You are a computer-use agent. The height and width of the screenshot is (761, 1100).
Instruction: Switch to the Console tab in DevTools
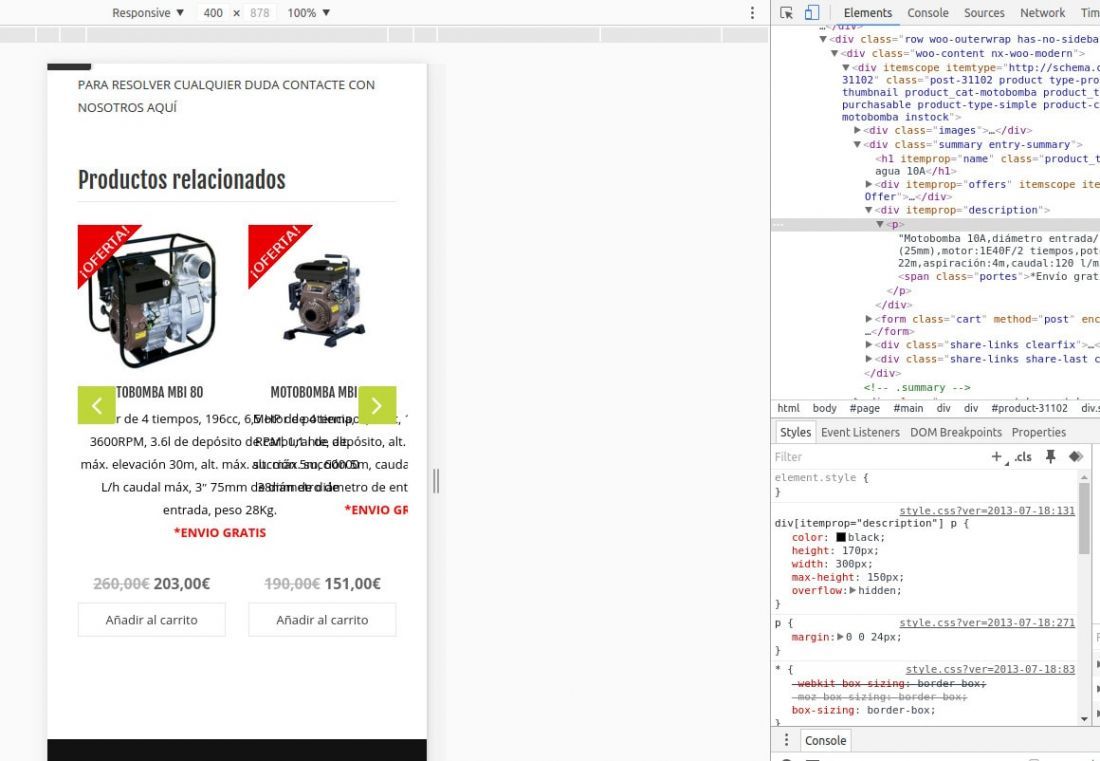[x=927, y=13]
